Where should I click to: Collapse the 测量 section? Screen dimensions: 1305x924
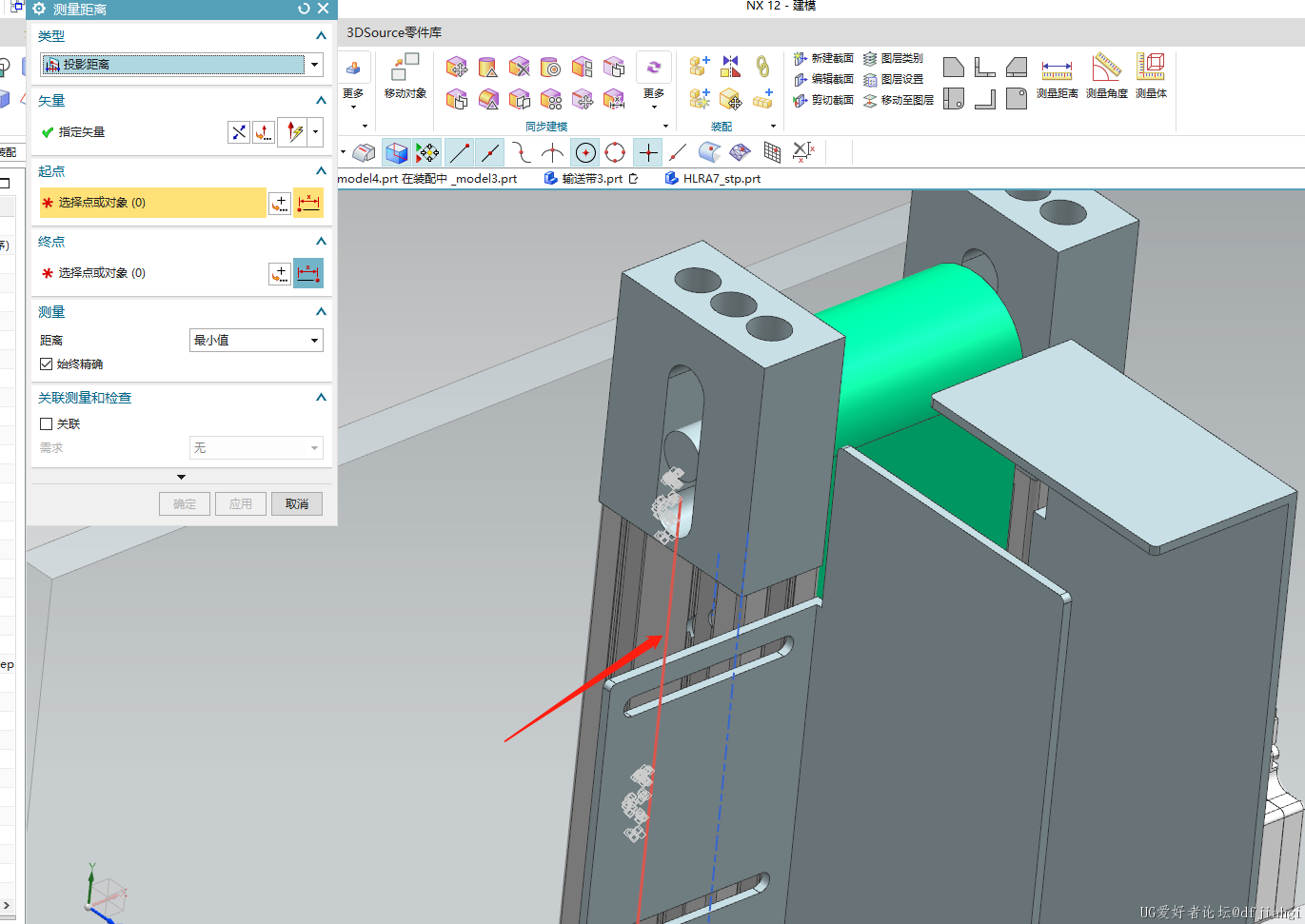[321, 311]
